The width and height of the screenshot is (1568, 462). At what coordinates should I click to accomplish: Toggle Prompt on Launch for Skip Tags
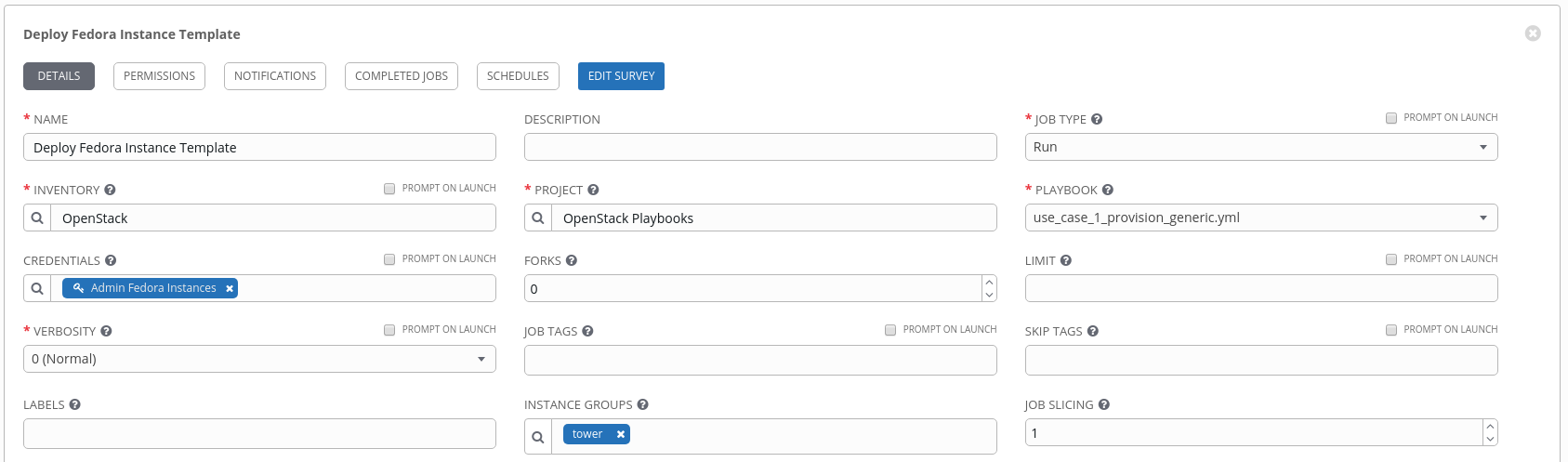(x=1391, y=330)
